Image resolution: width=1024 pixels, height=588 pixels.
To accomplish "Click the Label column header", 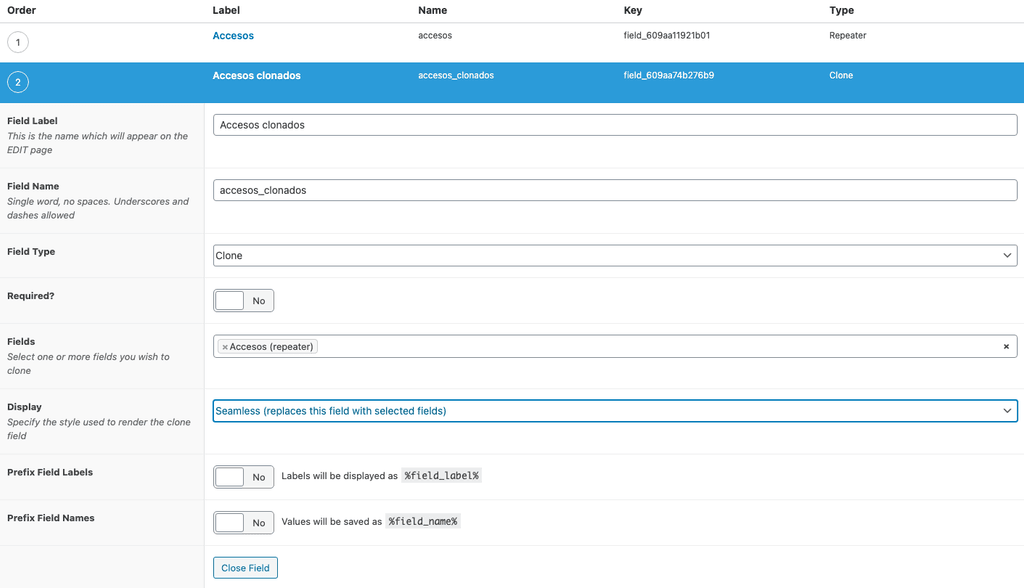I will [226, 10].
